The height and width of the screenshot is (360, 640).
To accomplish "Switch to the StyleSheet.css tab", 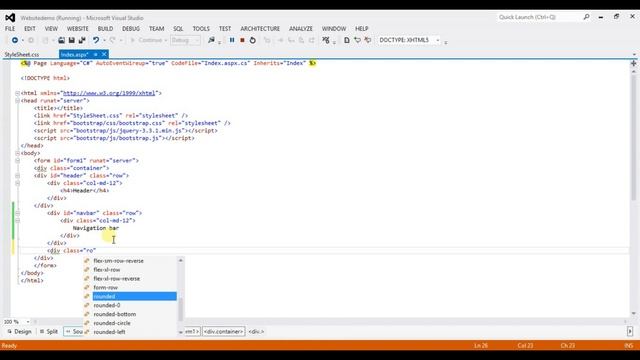I will 22,54.
